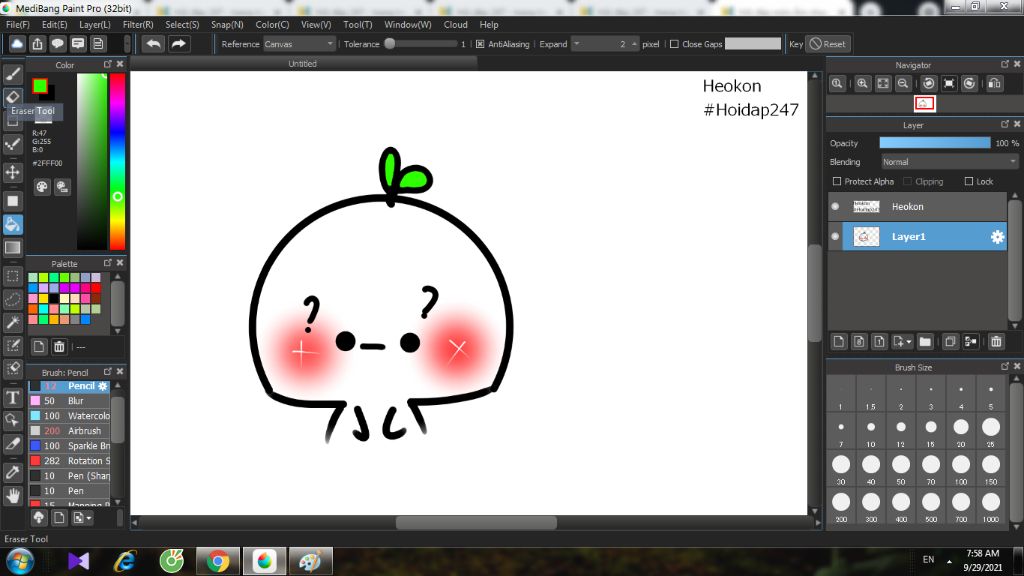Create new folder in Layer panel
Viewport: 1024px width, 576px height.
(925, 342)
